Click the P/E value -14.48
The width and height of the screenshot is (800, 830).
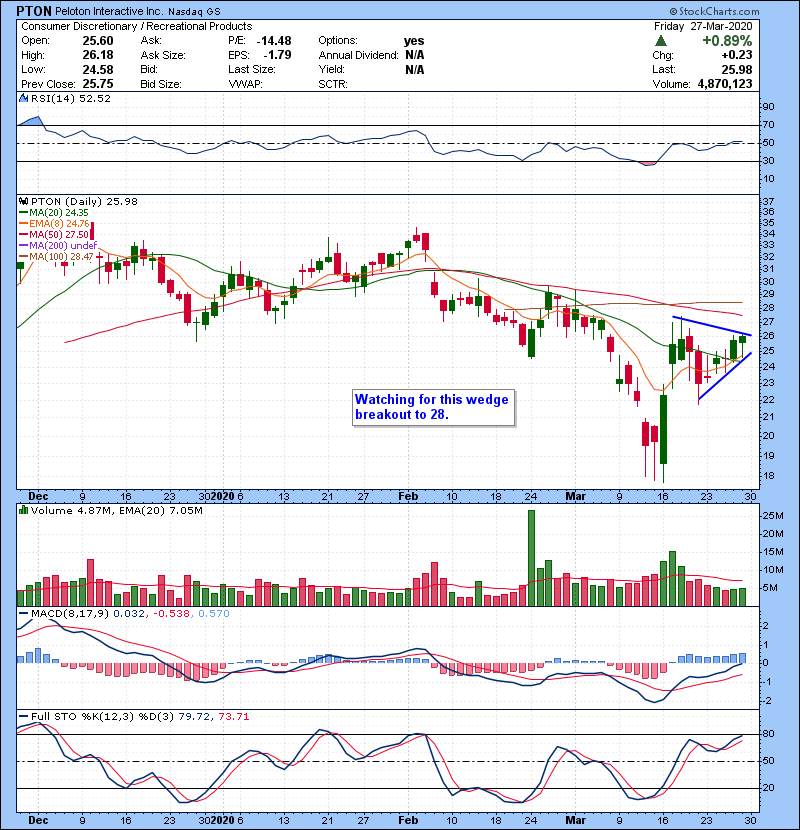coord(274,41)
